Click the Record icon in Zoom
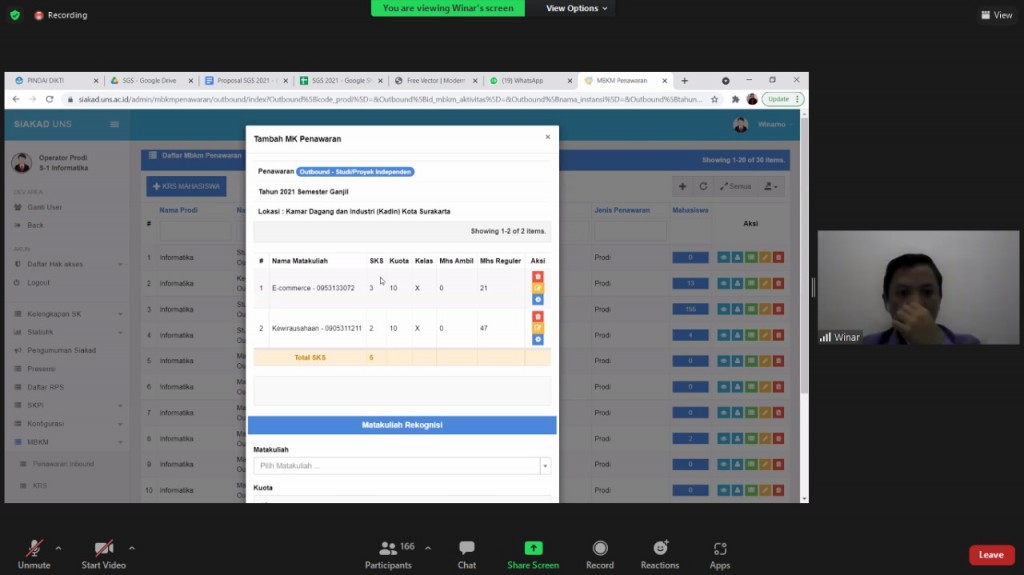 pos(600,554)
